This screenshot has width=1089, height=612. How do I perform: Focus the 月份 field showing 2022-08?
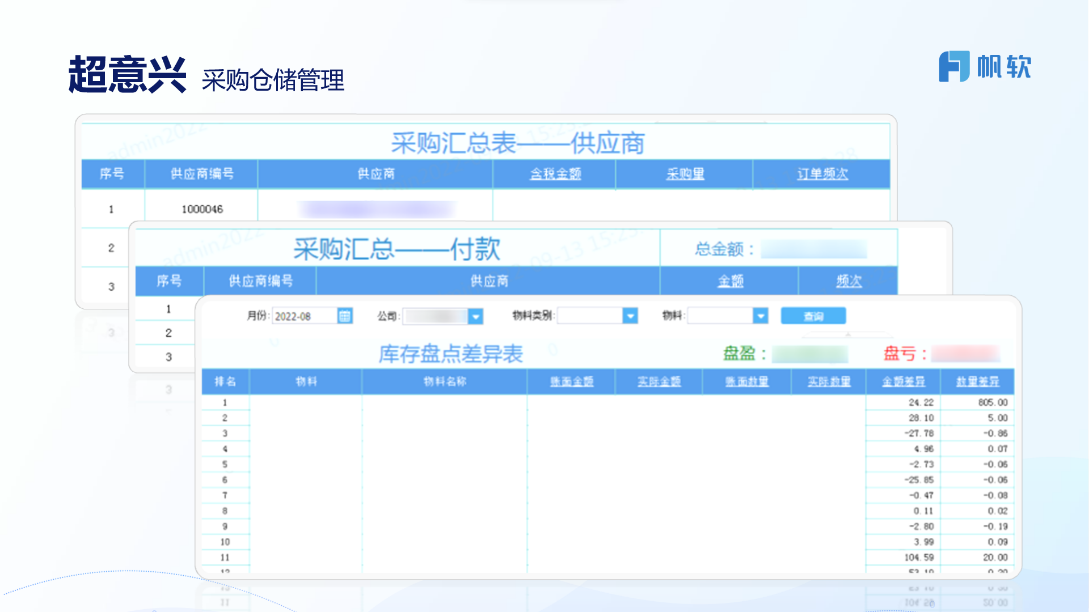[x=305, y=316]
